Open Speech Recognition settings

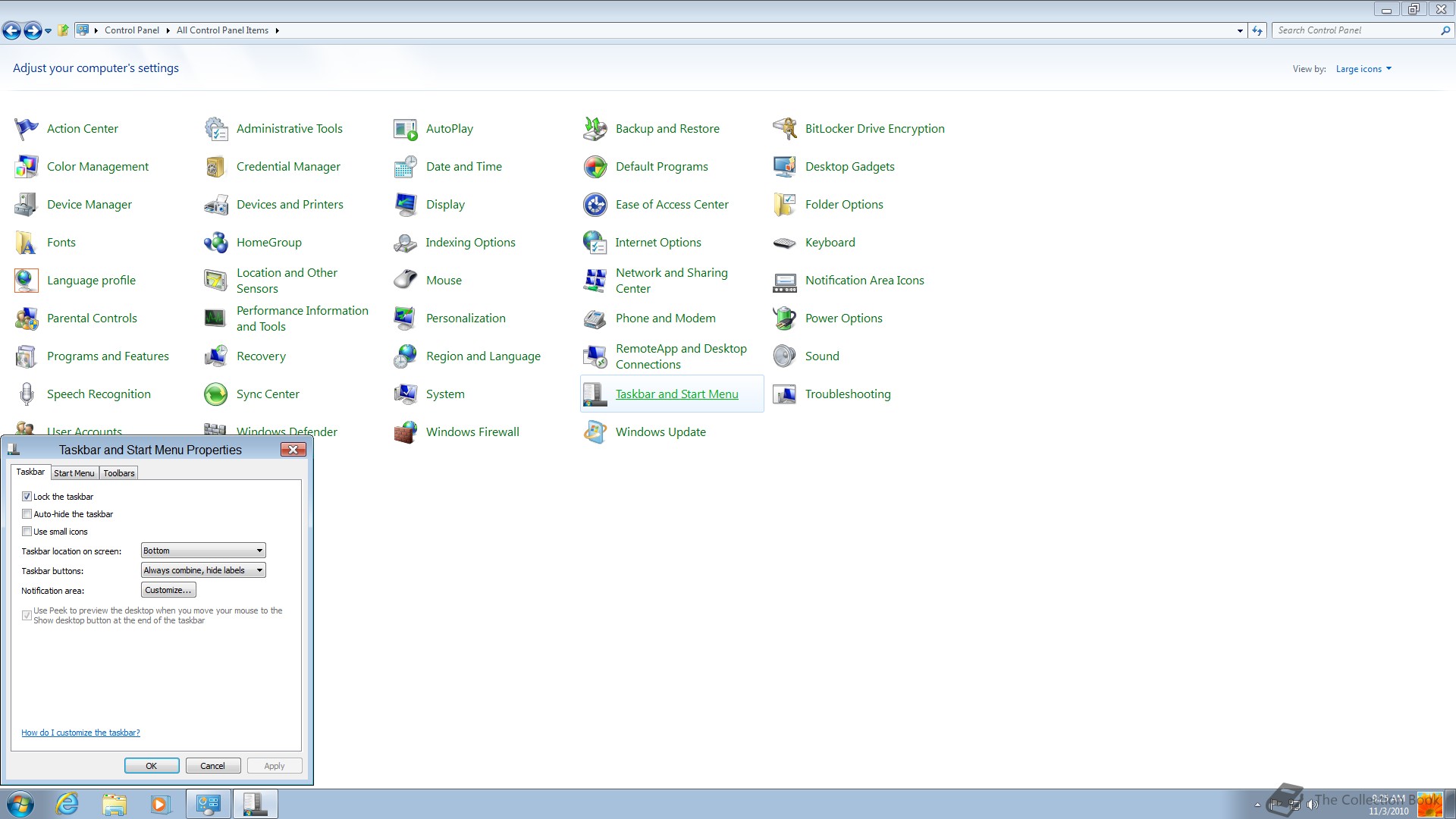98,394
